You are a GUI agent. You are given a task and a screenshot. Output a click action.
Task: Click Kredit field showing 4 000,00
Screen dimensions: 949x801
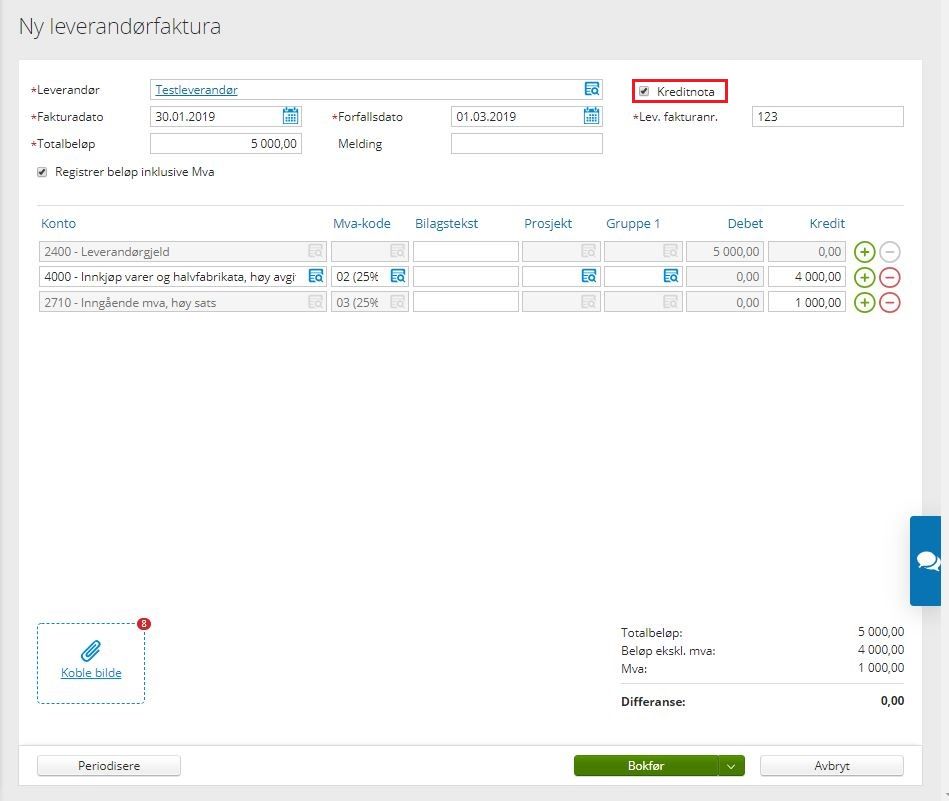pyautogui.click(x=807, y=277)
